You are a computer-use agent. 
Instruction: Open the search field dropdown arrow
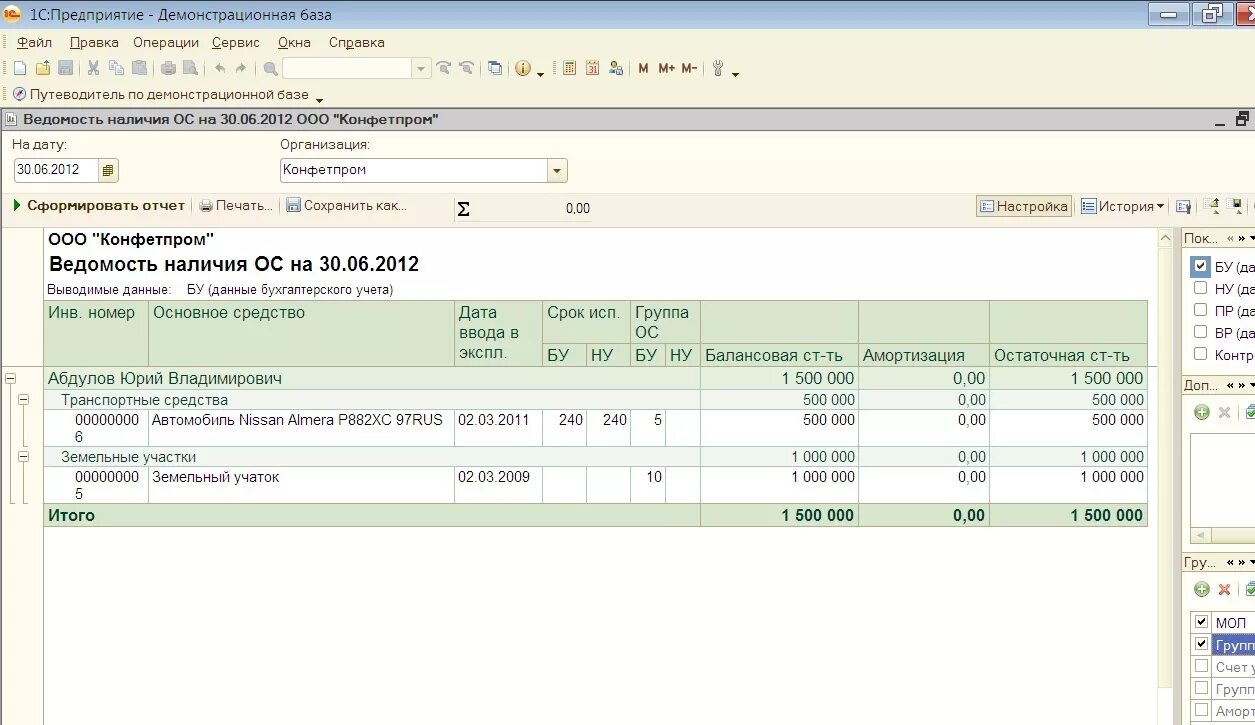[x=421, y=69]
